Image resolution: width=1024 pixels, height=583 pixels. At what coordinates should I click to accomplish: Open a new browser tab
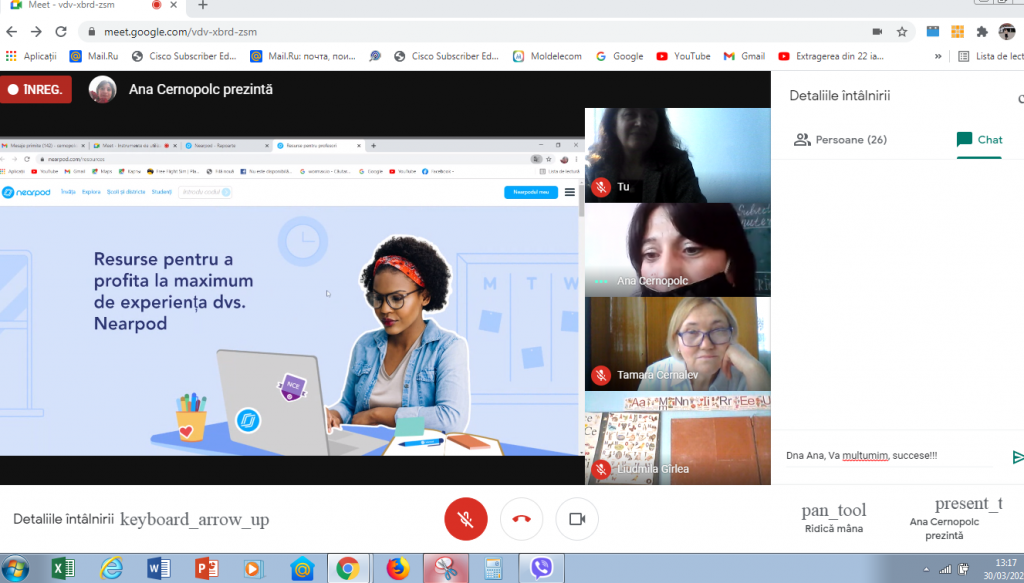pos(203,6)
